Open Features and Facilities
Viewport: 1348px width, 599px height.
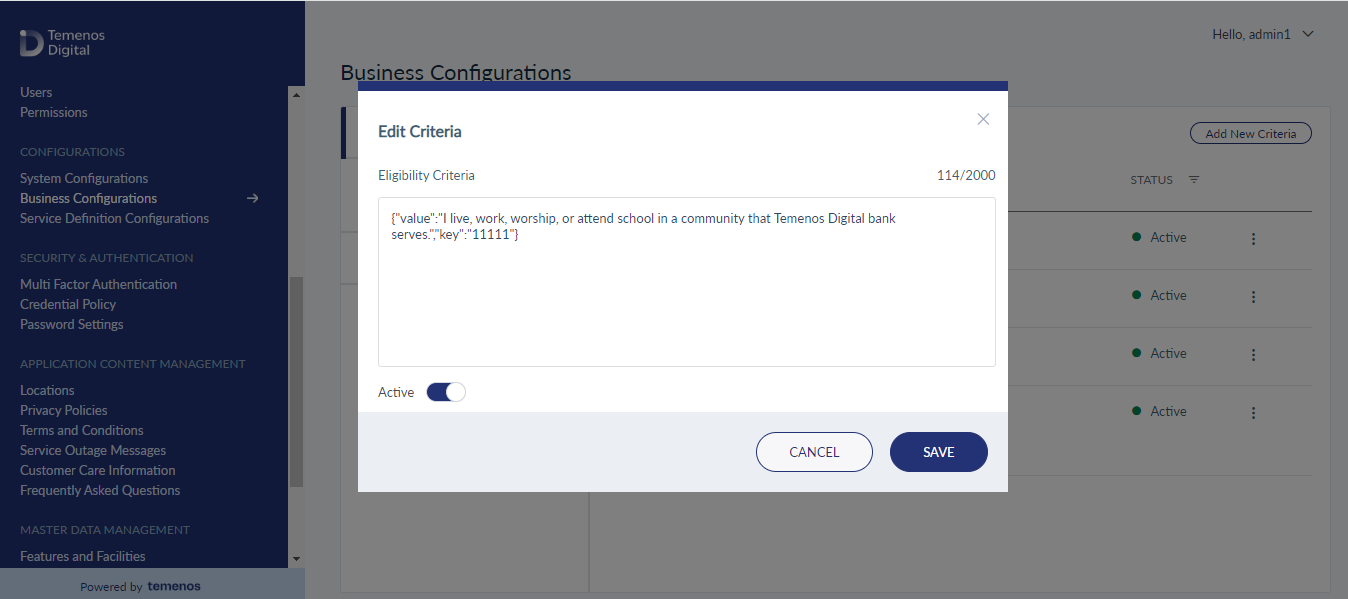[x=83, y=556]
